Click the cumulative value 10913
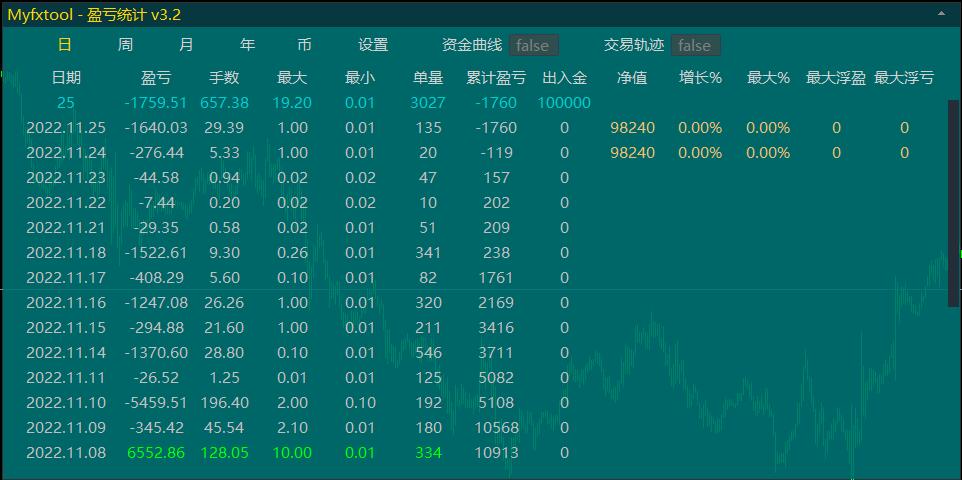The image size is (962, 480). [x=496, y=452]
